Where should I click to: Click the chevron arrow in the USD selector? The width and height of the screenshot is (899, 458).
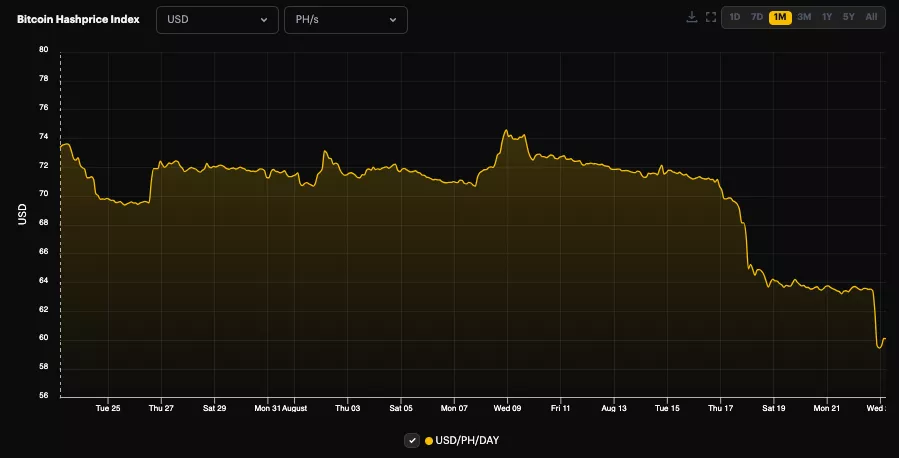pos(264,20)
